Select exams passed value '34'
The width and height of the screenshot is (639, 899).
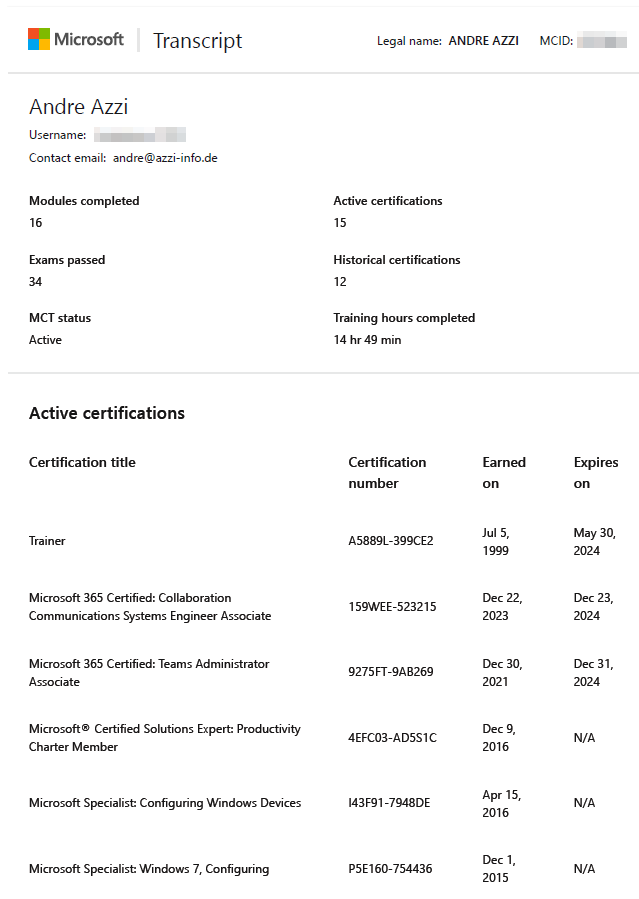tap(36, 282)
